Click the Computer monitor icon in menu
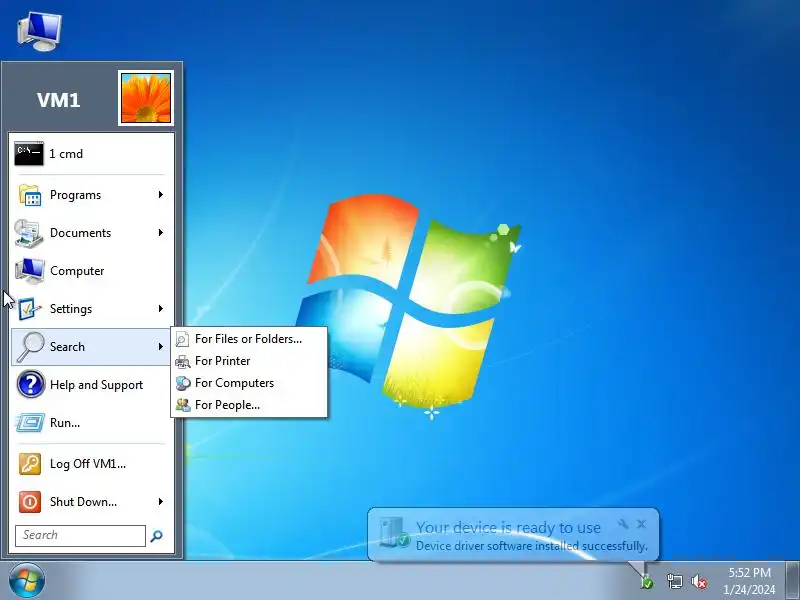Image resolution: width=800 pixels, height=600 pixels. [x=29, y=271]
